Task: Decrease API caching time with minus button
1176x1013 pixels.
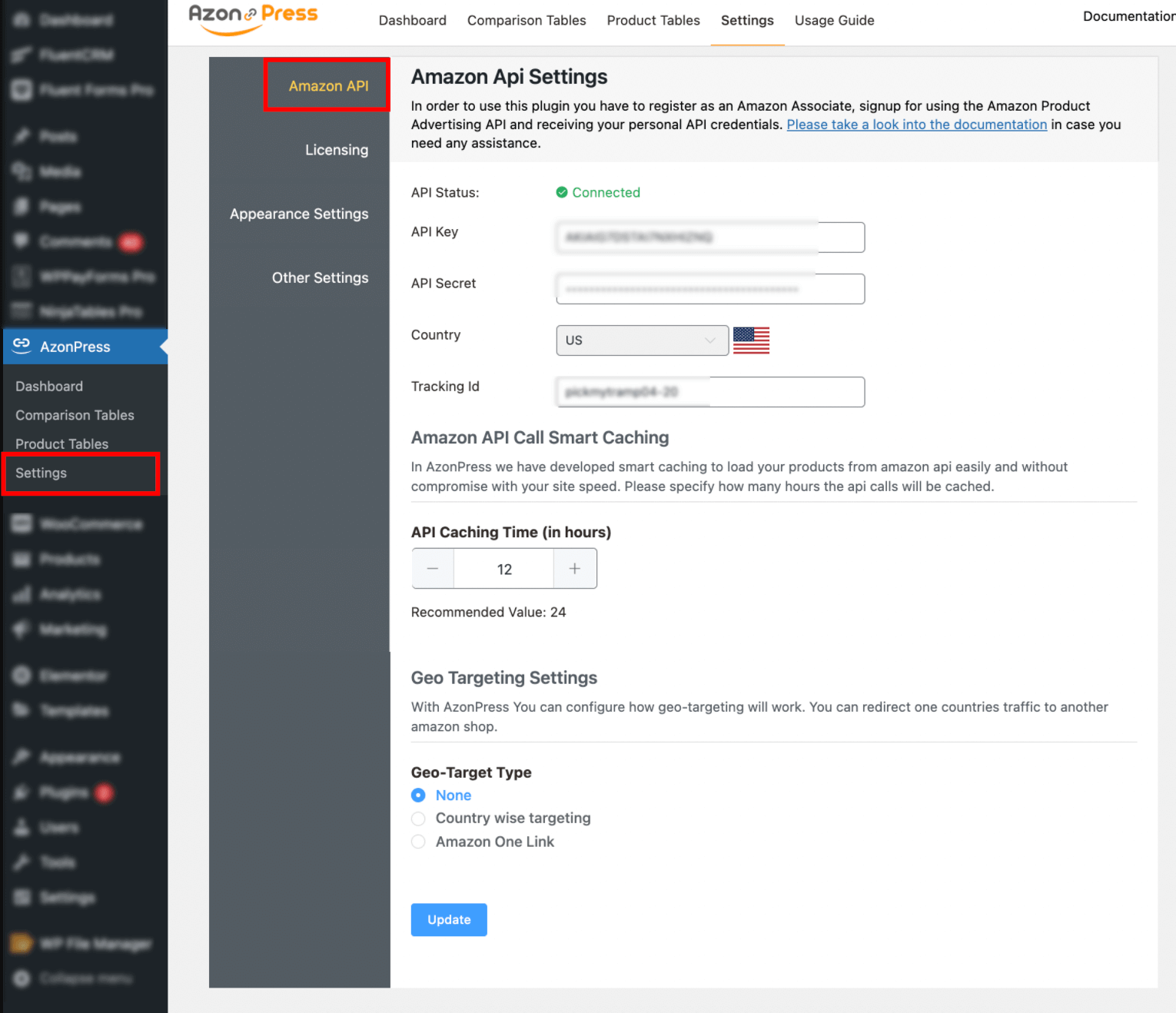Action: point(433,569)
